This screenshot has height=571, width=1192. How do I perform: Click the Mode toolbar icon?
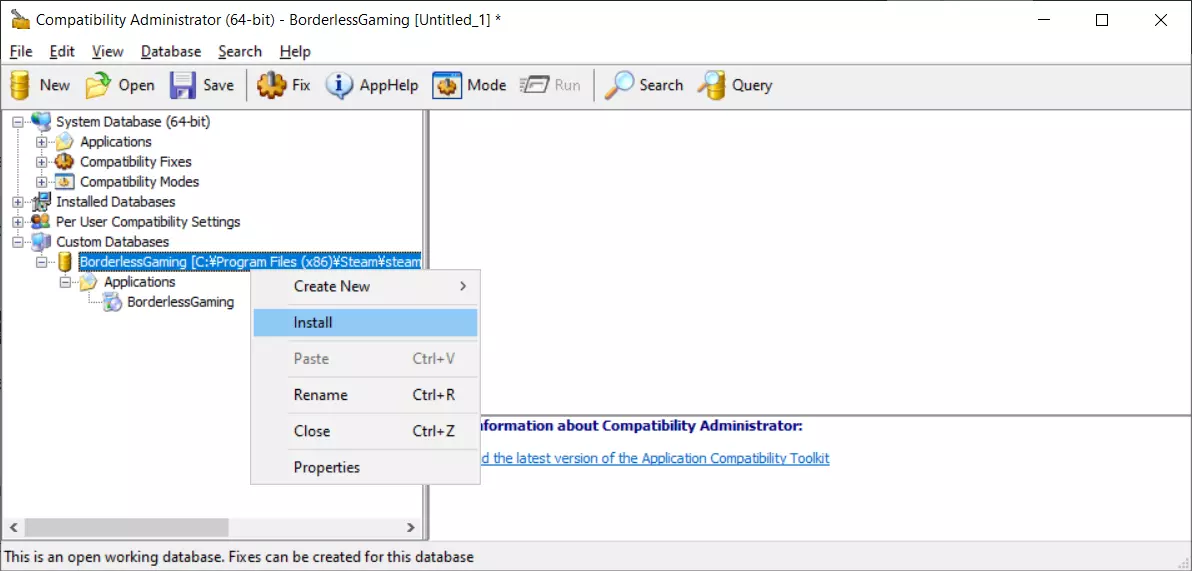(x=447, y=85)
